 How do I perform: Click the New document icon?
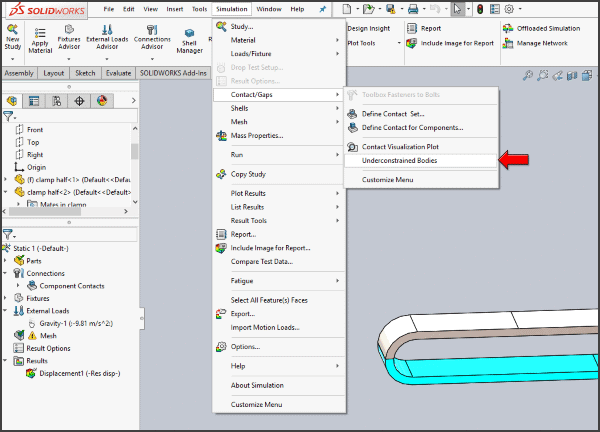tap(347, 9)
